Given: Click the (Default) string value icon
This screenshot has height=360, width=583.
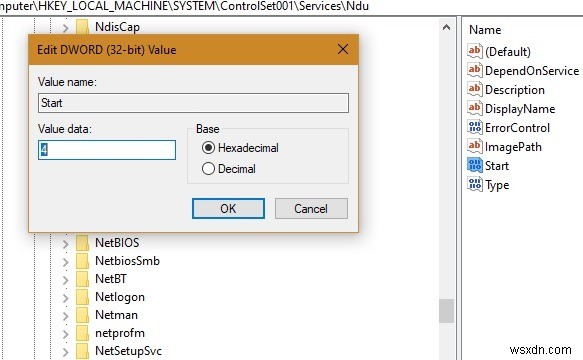Looking at the screenshot, I should (x=474, y=51).
